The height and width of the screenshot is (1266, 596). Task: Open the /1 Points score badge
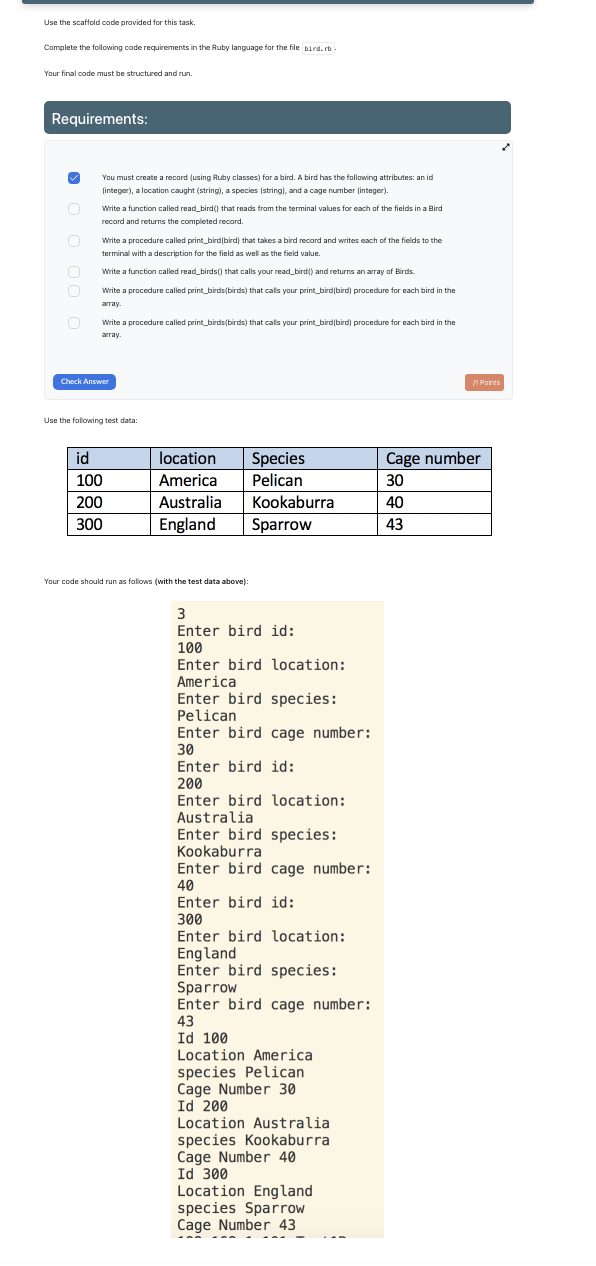coord(484,381)
